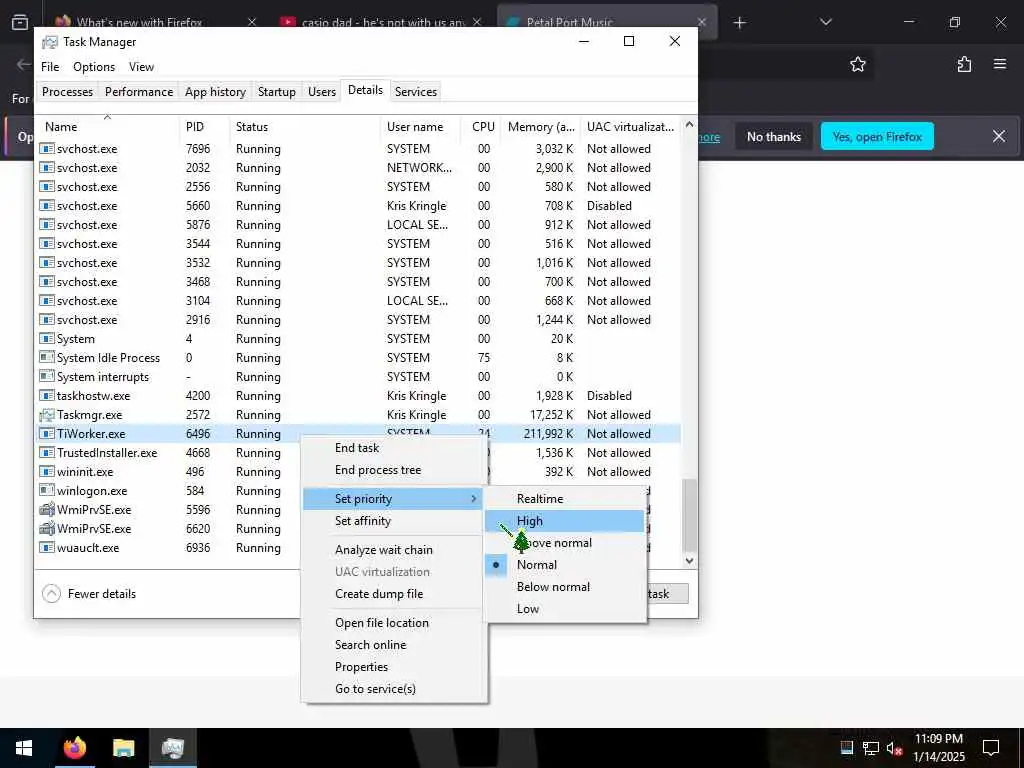Sort by Memory column header
Viewport: 1024px width, 768px height.
tap(541, 127)
